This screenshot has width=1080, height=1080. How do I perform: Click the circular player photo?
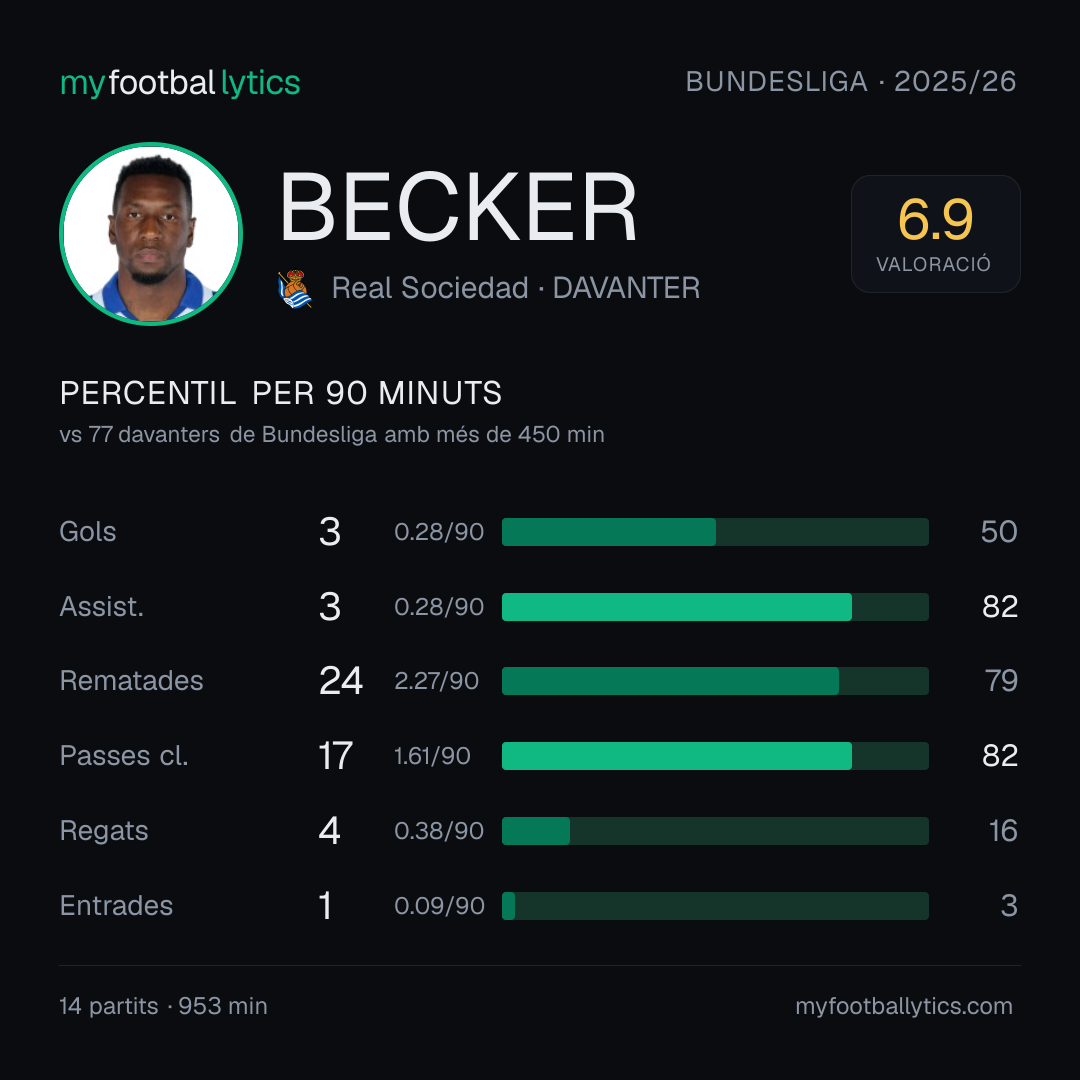pos(151,233)
